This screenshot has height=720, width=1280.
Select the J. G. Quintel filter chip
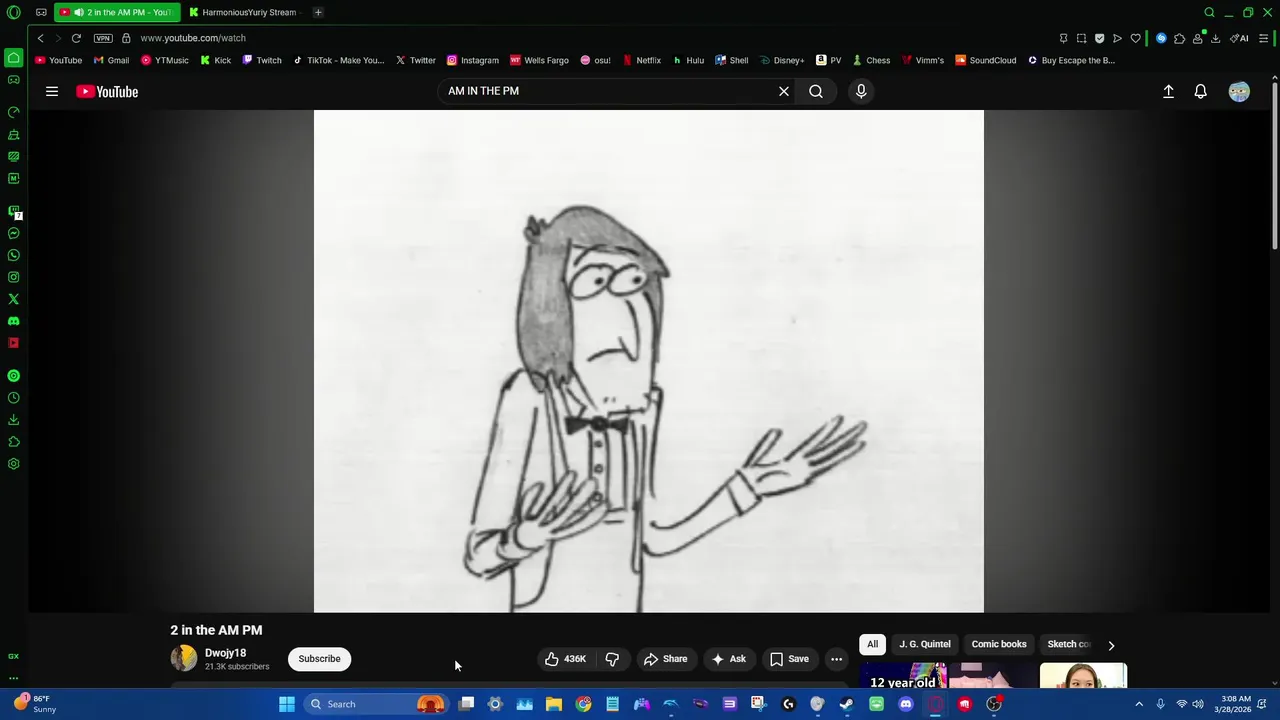click(925, 644)
